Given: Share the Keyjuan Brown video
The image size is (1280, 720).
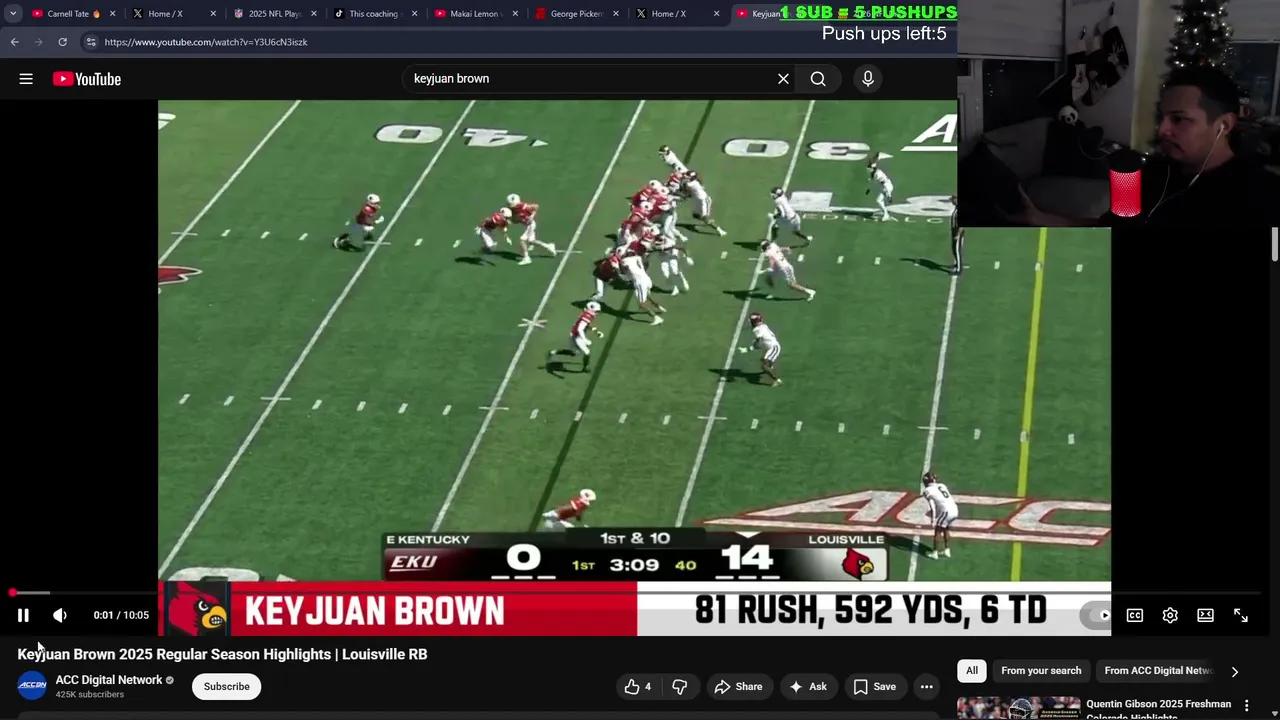Looking at the screenshot, I should click(739, 686).
